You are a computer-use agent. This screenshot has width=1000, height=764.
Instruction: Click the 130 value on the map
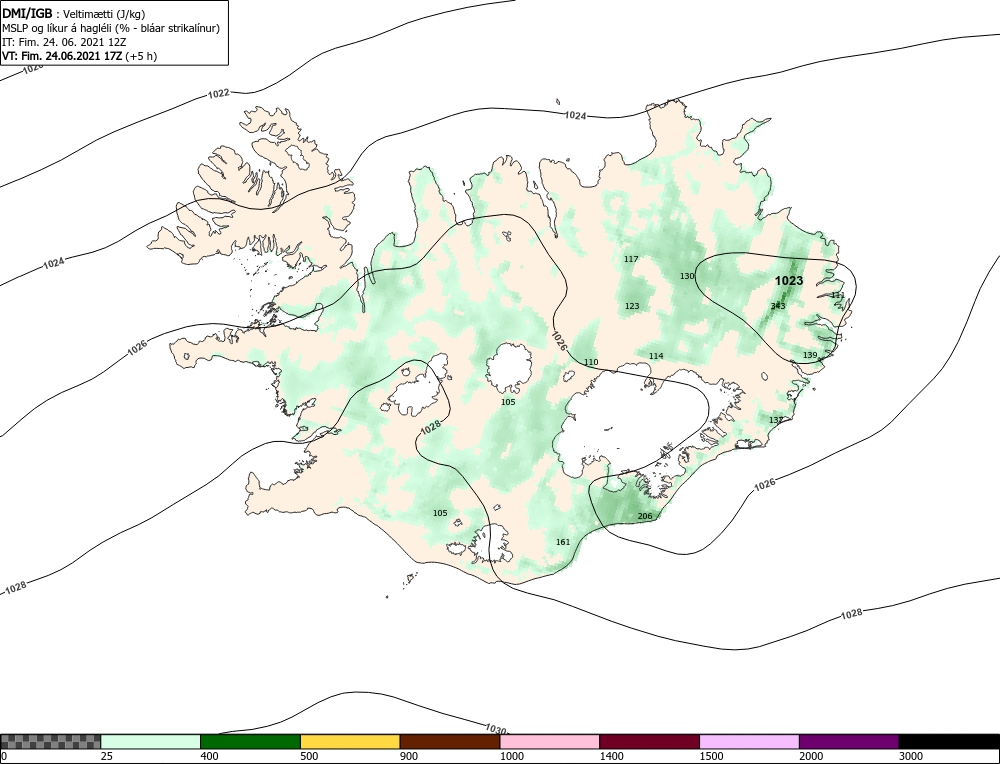click(687, 276)
